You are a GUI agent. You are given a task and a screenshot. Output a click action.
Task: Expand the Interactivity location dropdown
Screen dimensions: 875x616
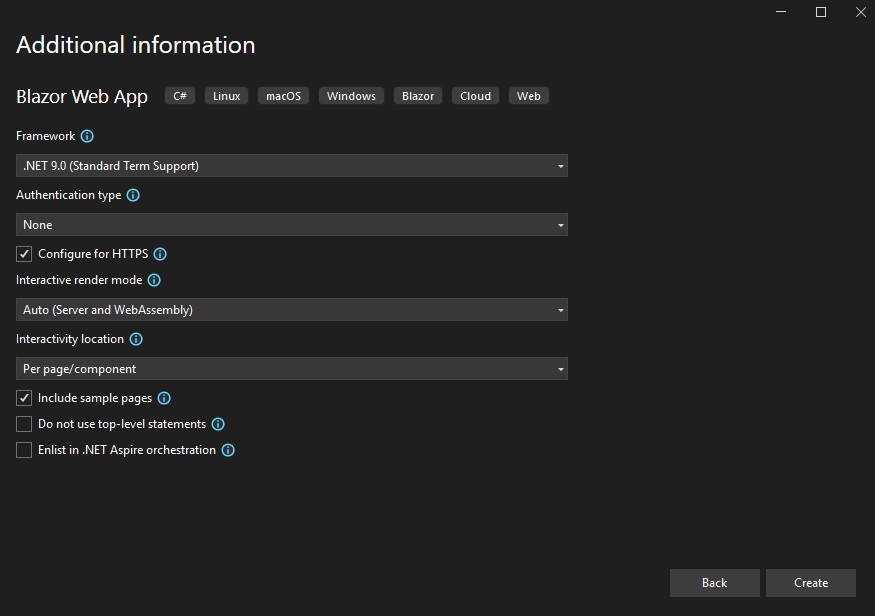(x=291, y=369)
